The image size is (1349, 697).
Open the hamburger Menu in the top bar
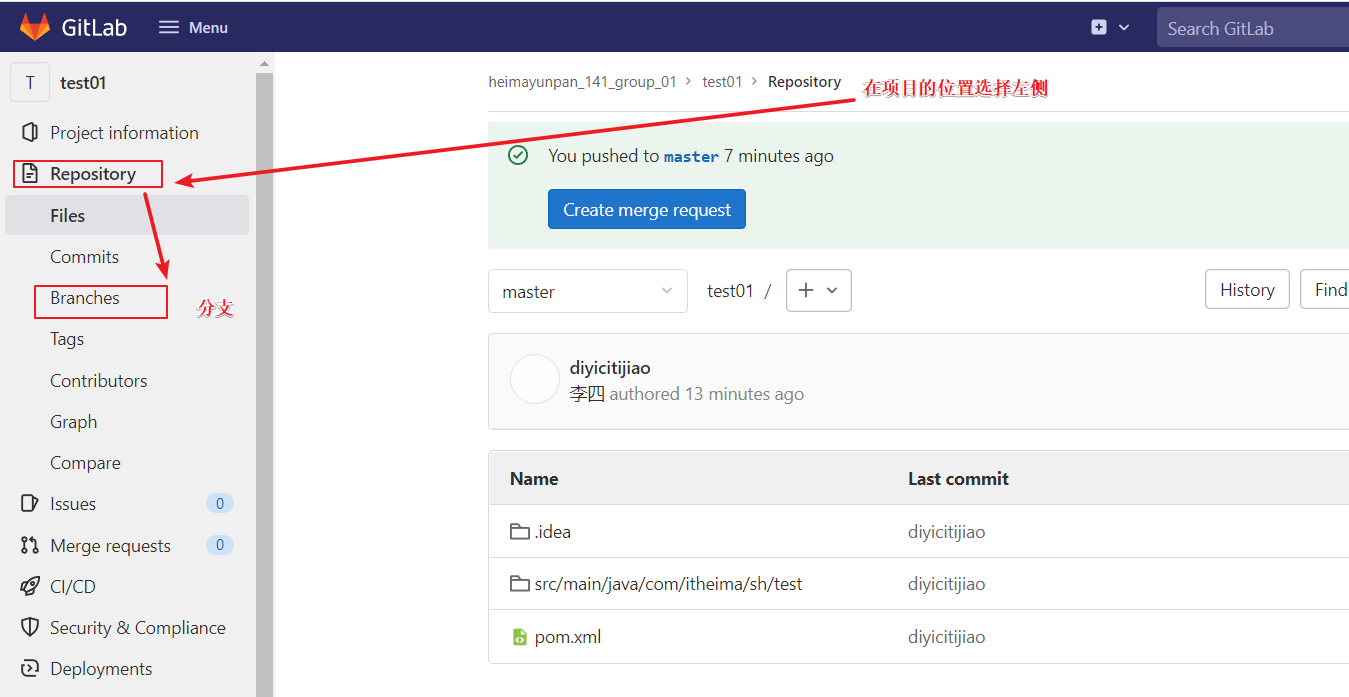[x=193, y=27]
